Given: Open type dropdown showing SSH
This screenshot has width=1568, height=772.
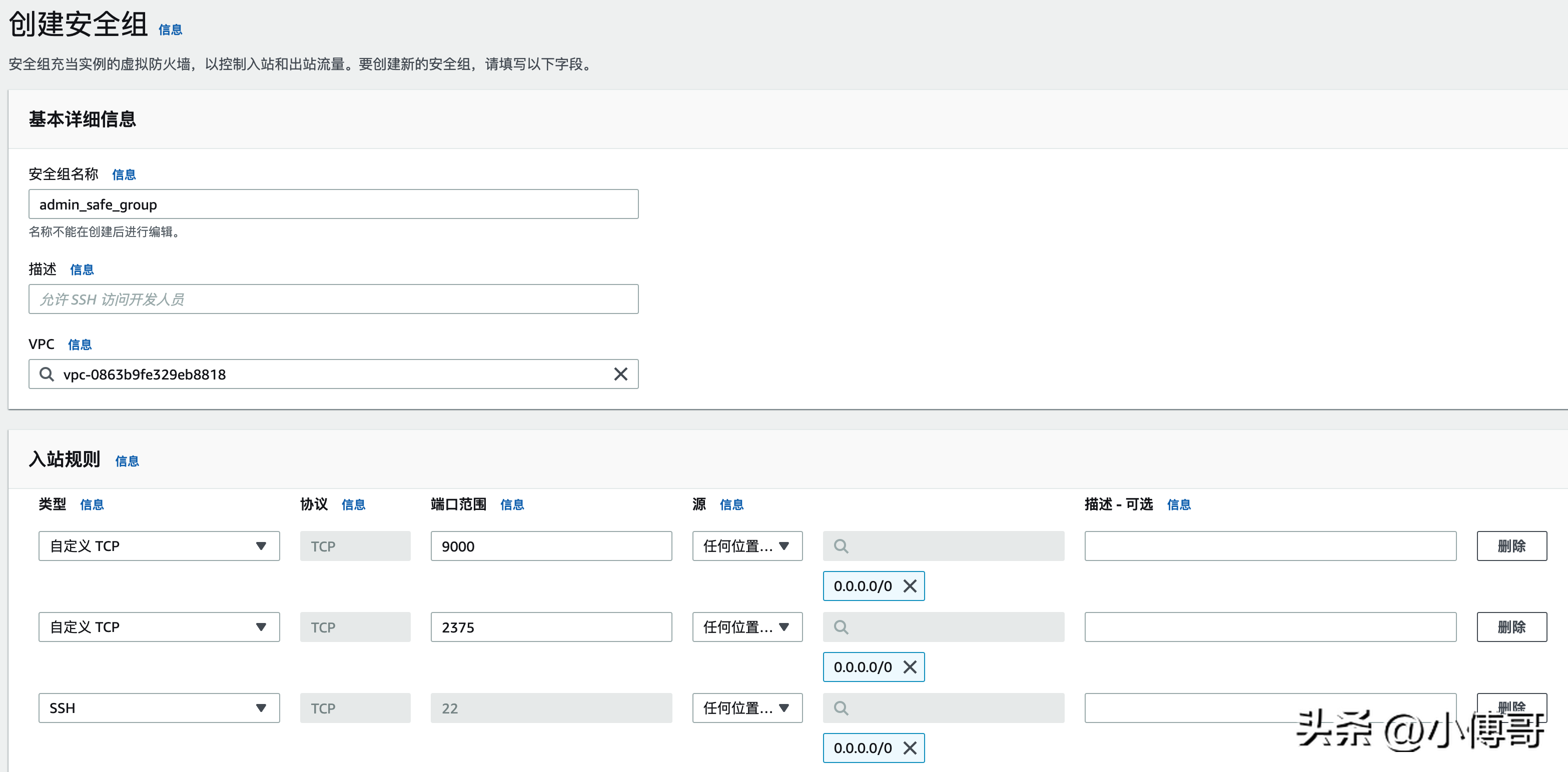Looking at the screenshot, I should tap(159, 707).
